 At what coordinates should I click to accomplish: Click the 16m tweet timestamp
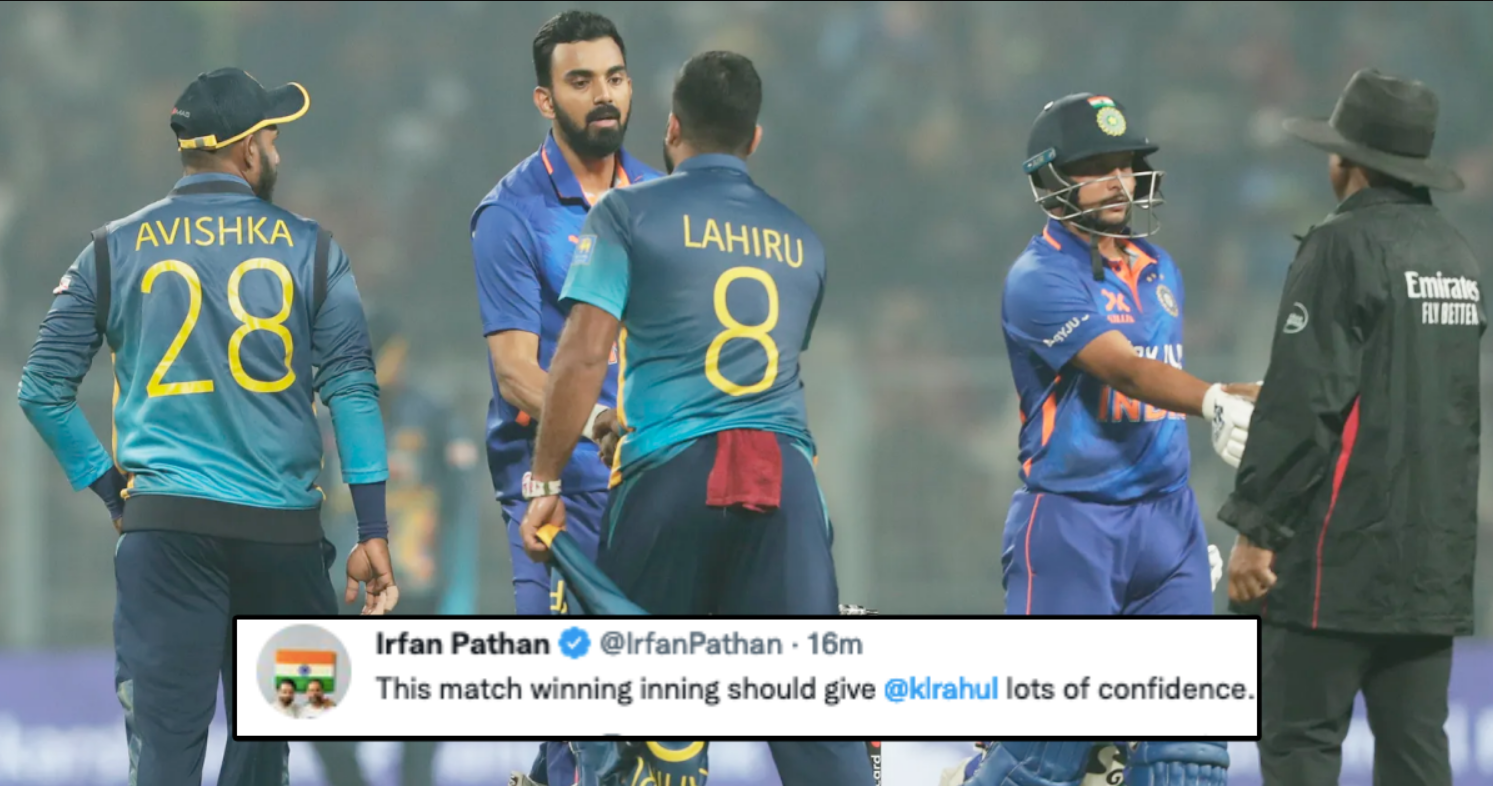[x=834, y=645]
